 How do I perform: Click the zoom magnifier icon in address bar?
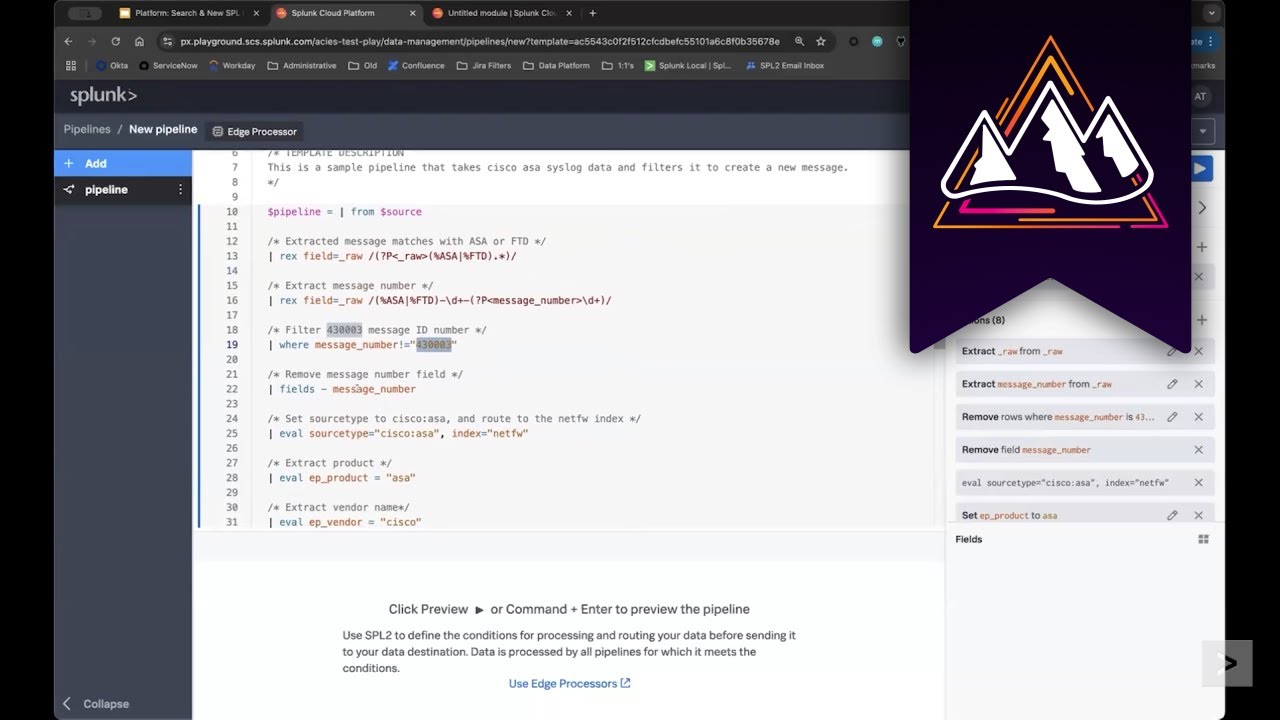pos(799,41)
